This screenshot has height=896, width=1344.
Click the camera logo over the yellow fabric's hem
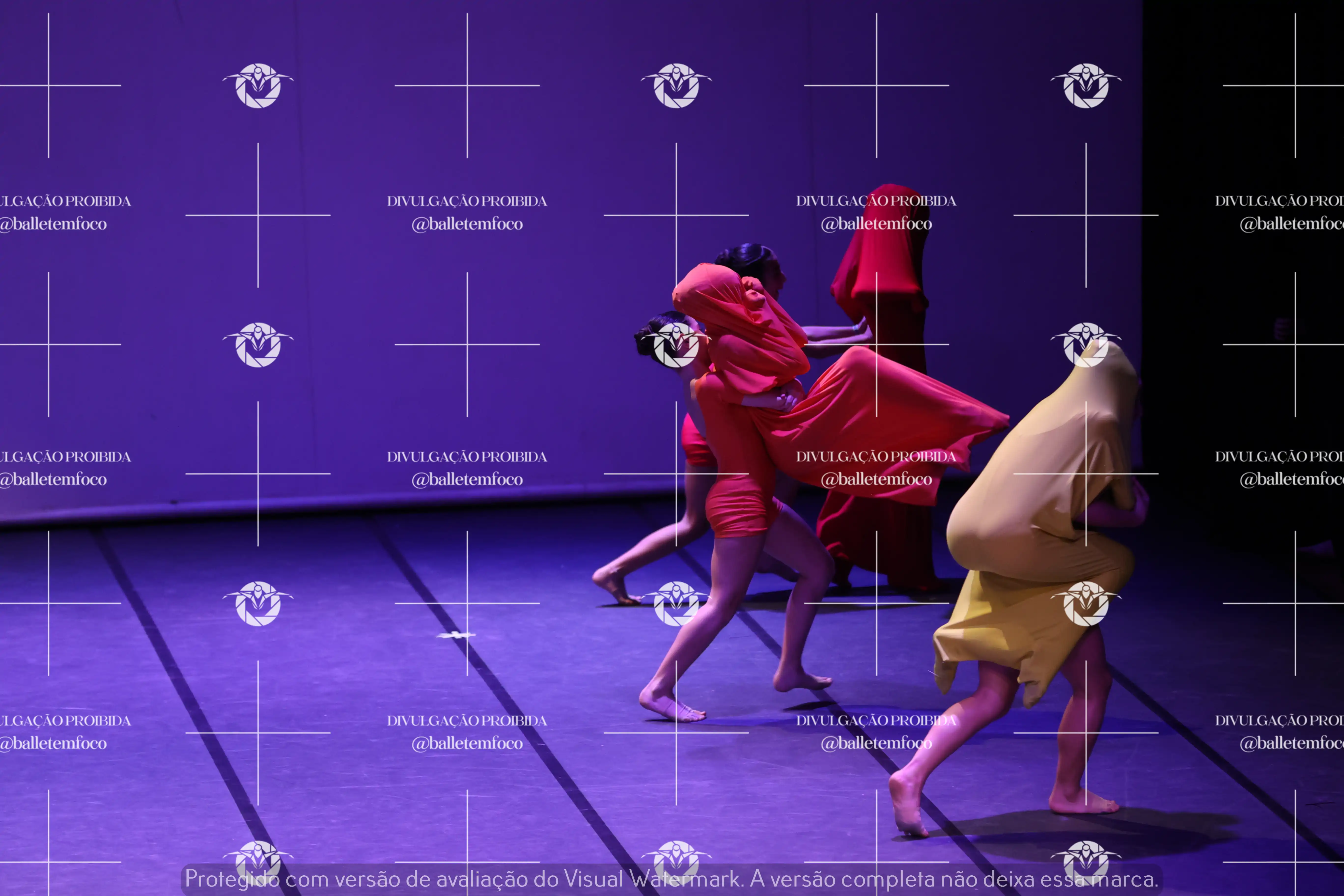pos(1086,603)
